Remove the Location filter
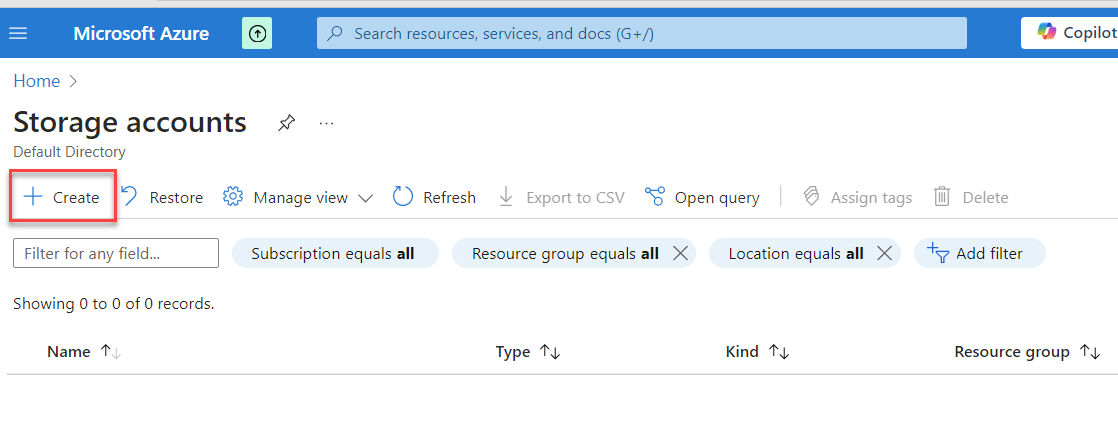 point(885,253)
